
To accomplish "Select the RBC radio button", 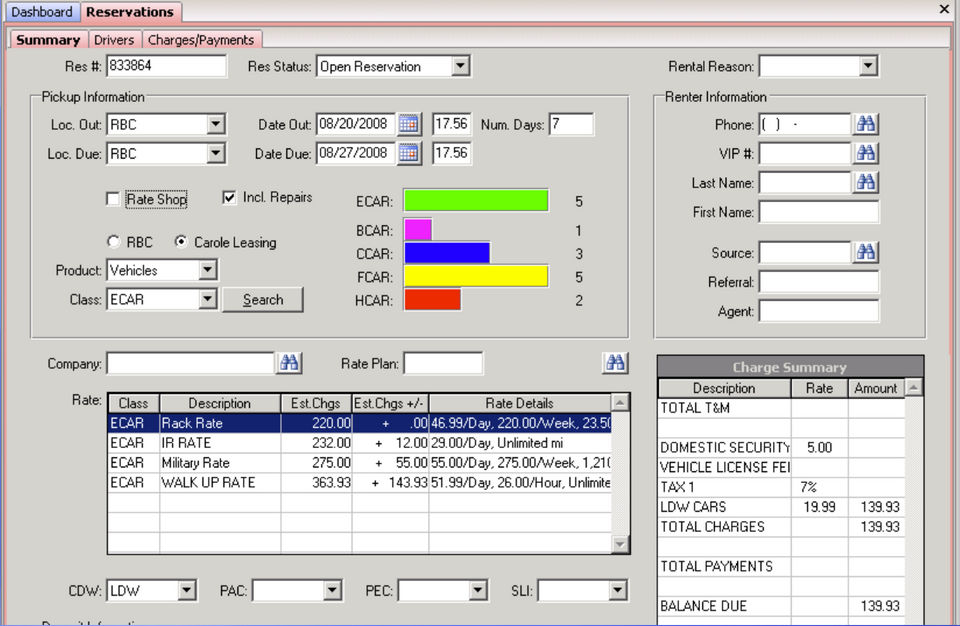I will click(113, 242).
